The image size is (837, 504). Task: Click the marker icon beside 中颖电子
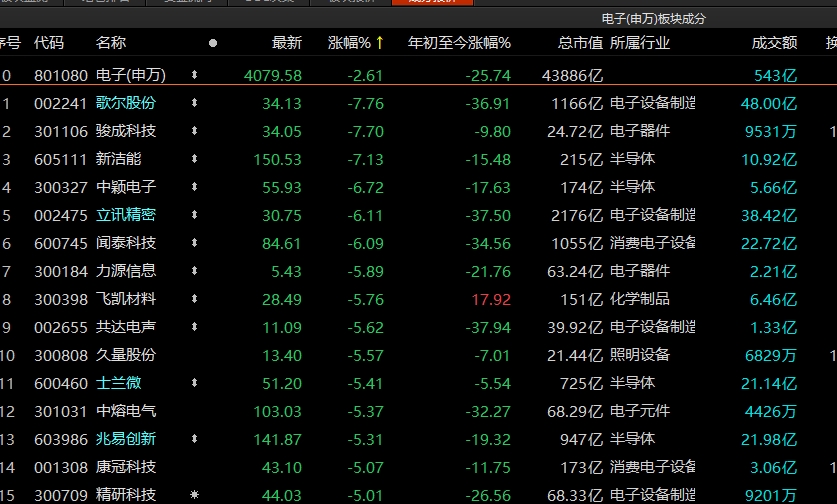tap(194, 187)
